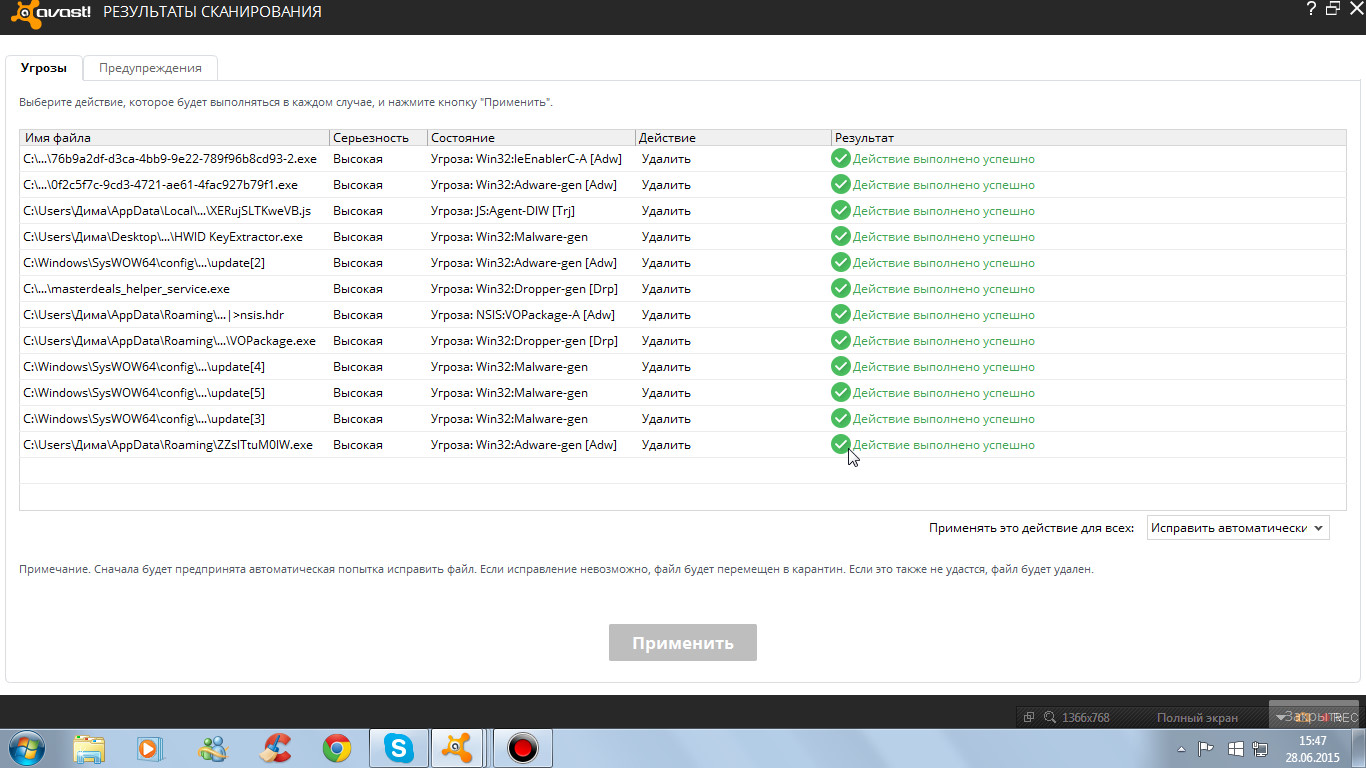This screenshot has width=1366, height=768.
Task: Switch to the Предупреждения tab
Action: (150, 68)
